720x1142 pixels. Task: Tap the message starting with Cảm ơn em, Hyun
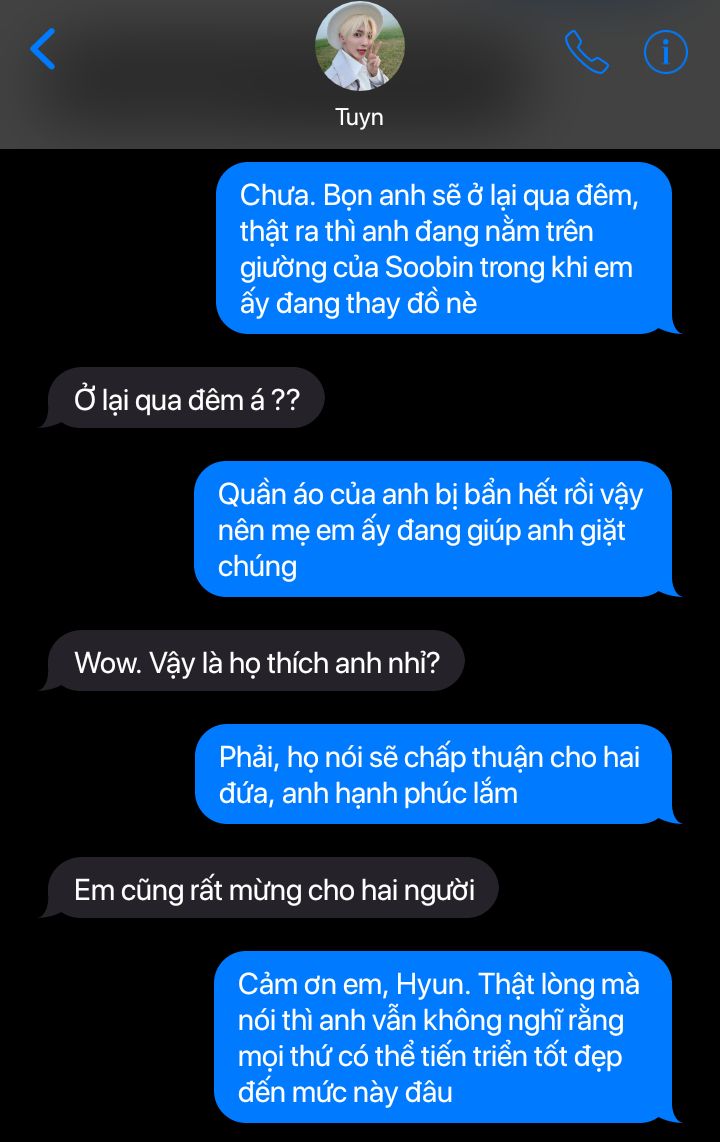pyautogui.click(x=443, y=1037)
